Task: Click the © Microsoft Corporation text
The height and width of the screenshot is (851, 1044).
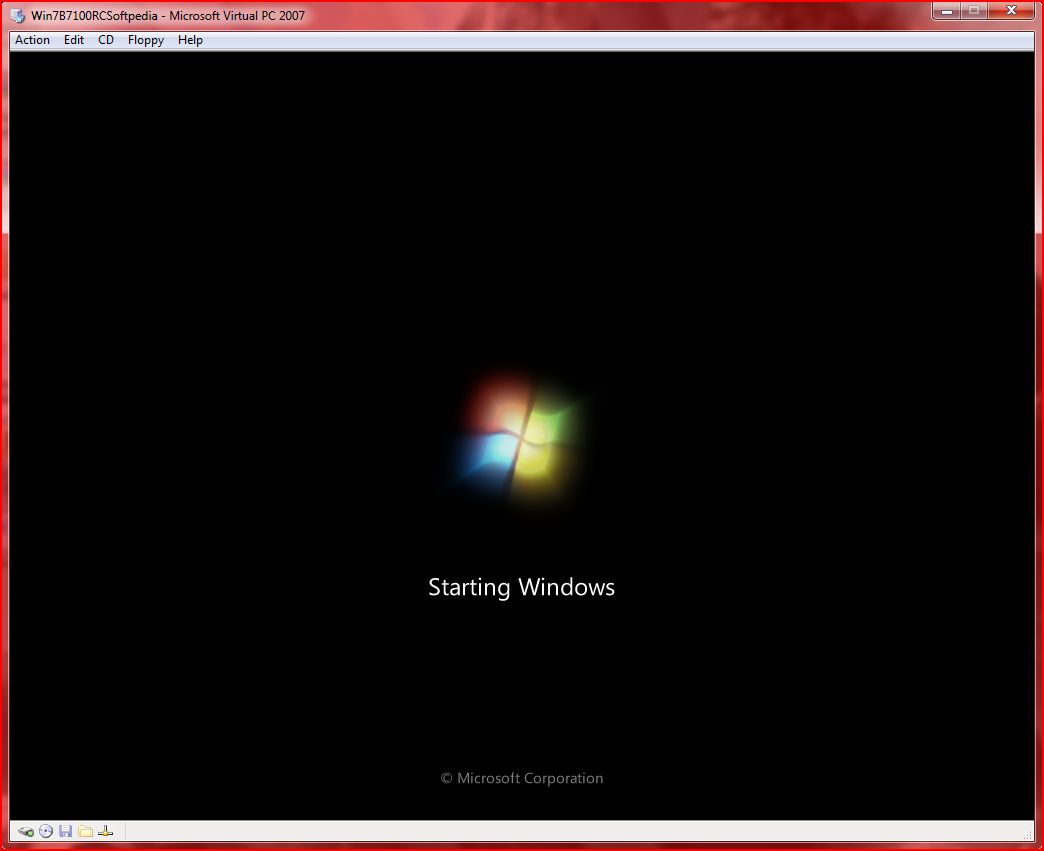Action: click(x=522, y=778)
